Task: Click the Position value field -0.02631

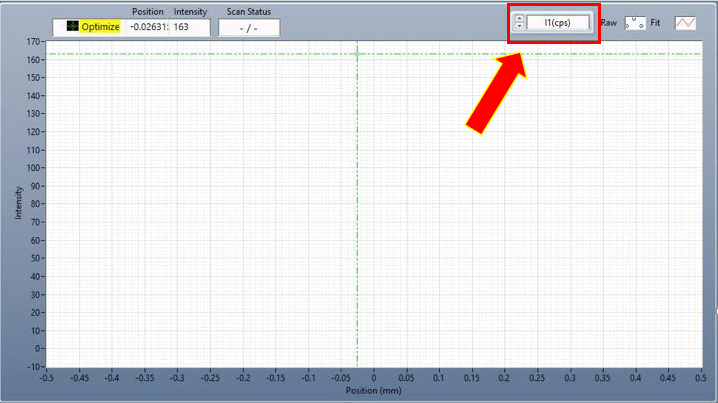Action: click(148, 27)
